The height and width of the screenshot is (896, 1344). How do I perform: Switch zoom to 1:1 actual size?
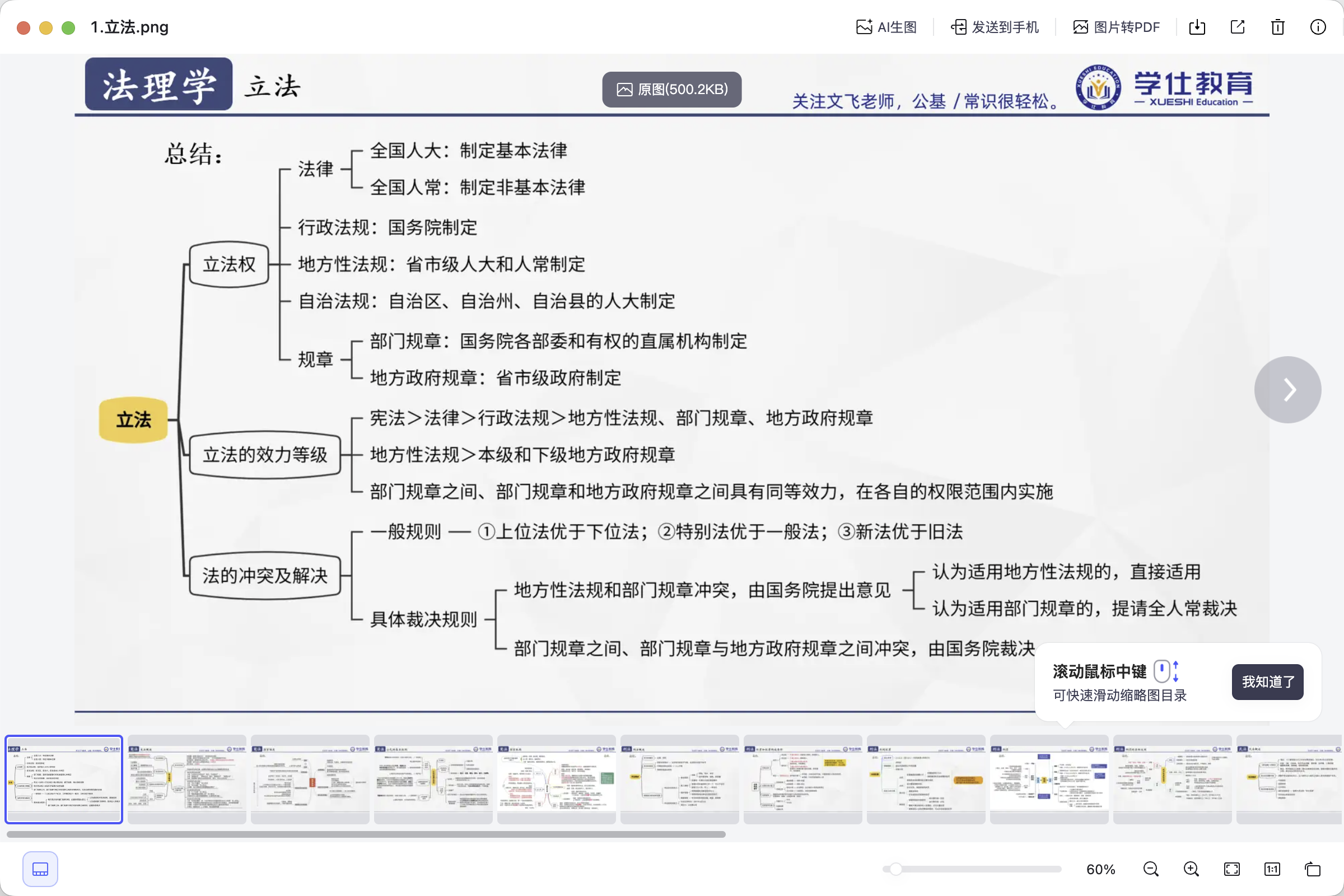tap(1271, 869)
